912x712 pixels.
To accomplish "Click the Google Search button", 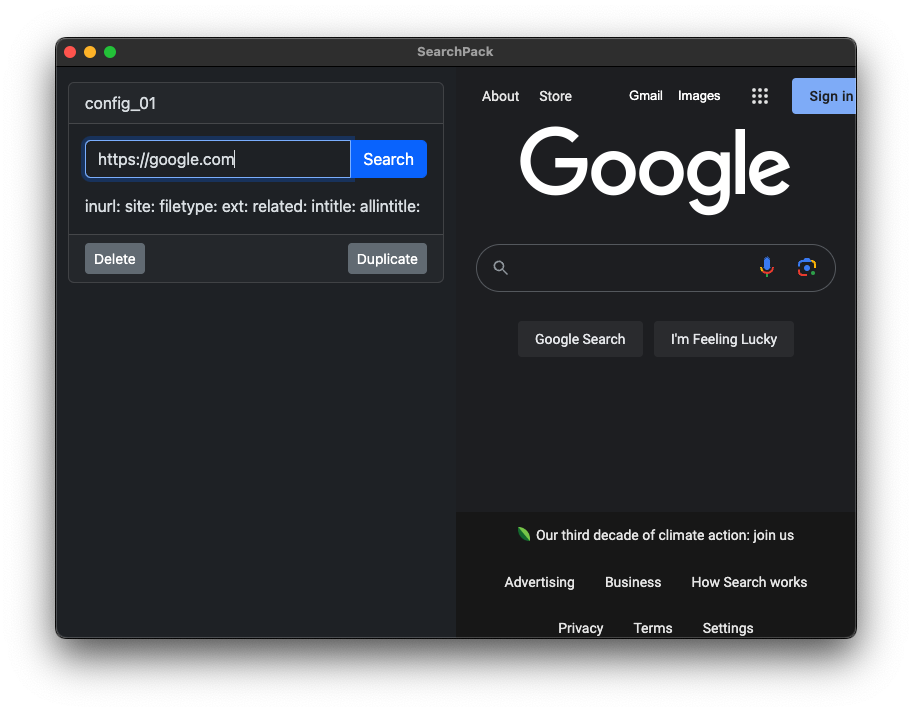I will click(x=580, y=339).
